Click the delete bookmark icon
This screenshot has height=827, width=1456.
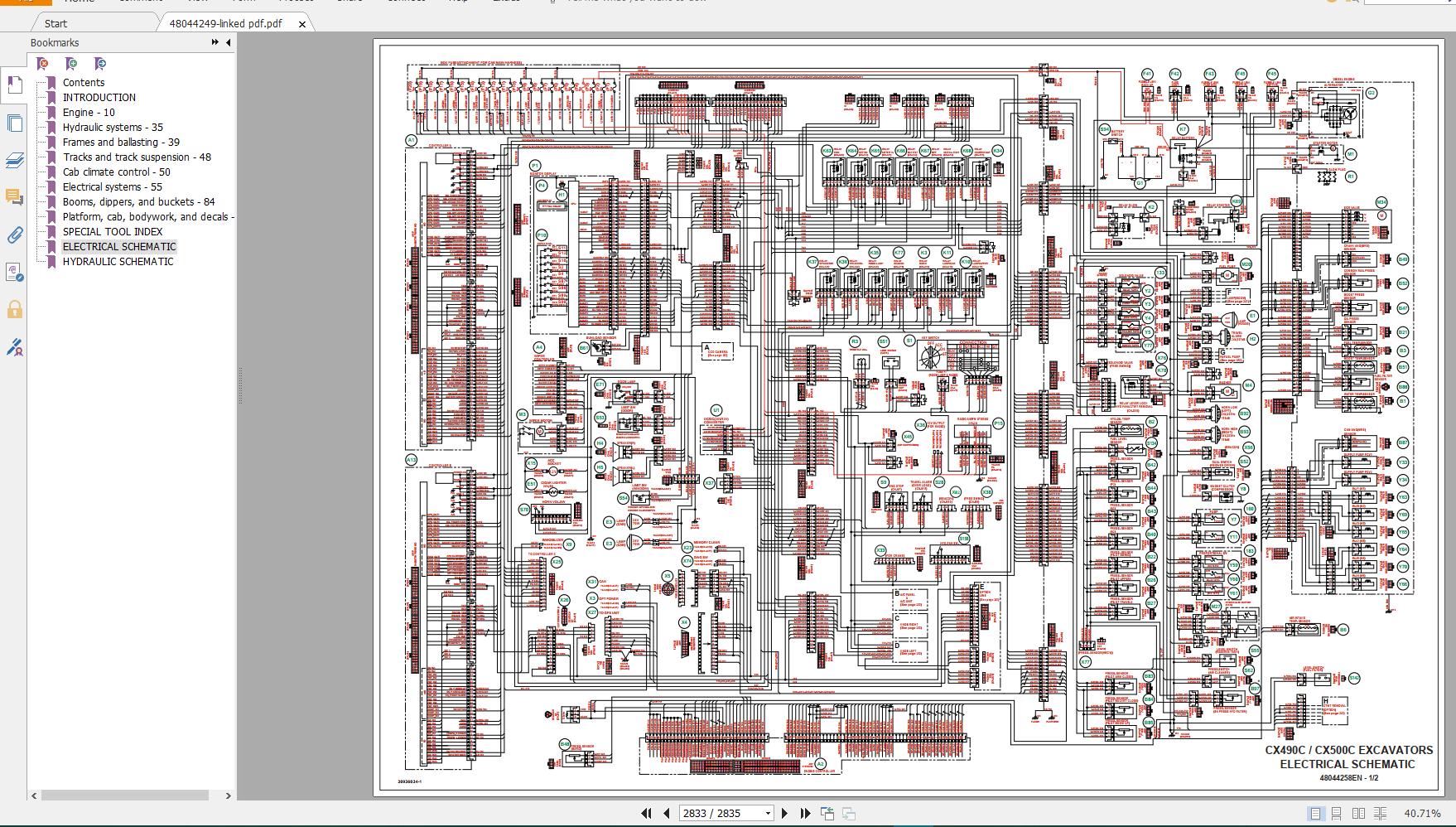42,64
